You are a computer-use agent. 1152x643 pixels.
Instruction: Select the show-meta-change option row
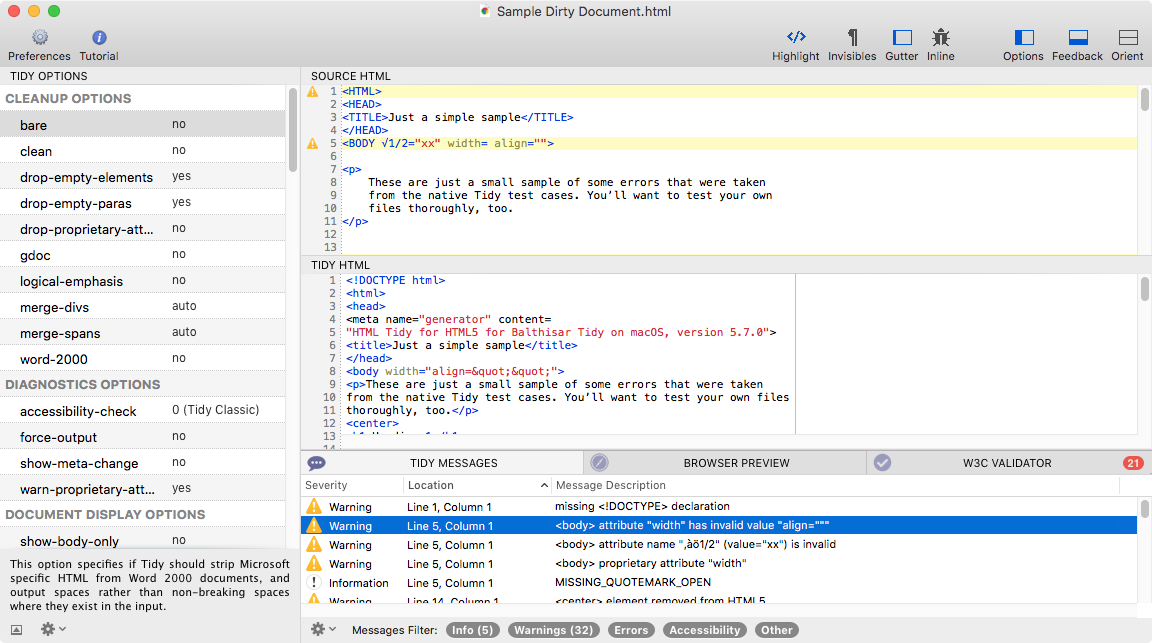click(x=143, y=463)
